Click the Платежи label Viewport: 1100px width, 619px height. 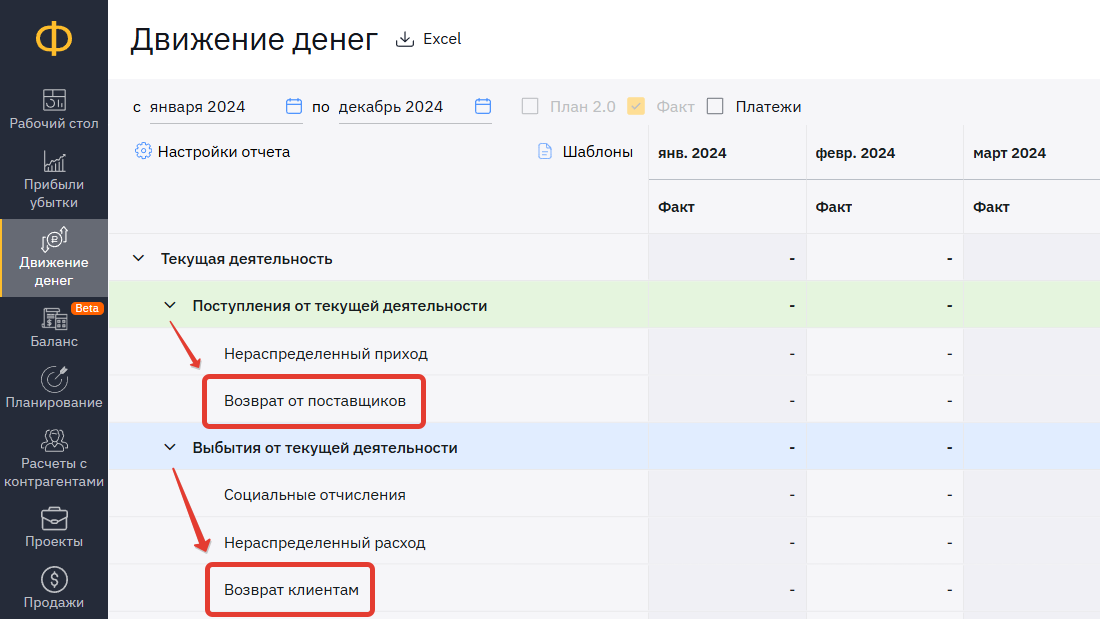pos(768,107)
